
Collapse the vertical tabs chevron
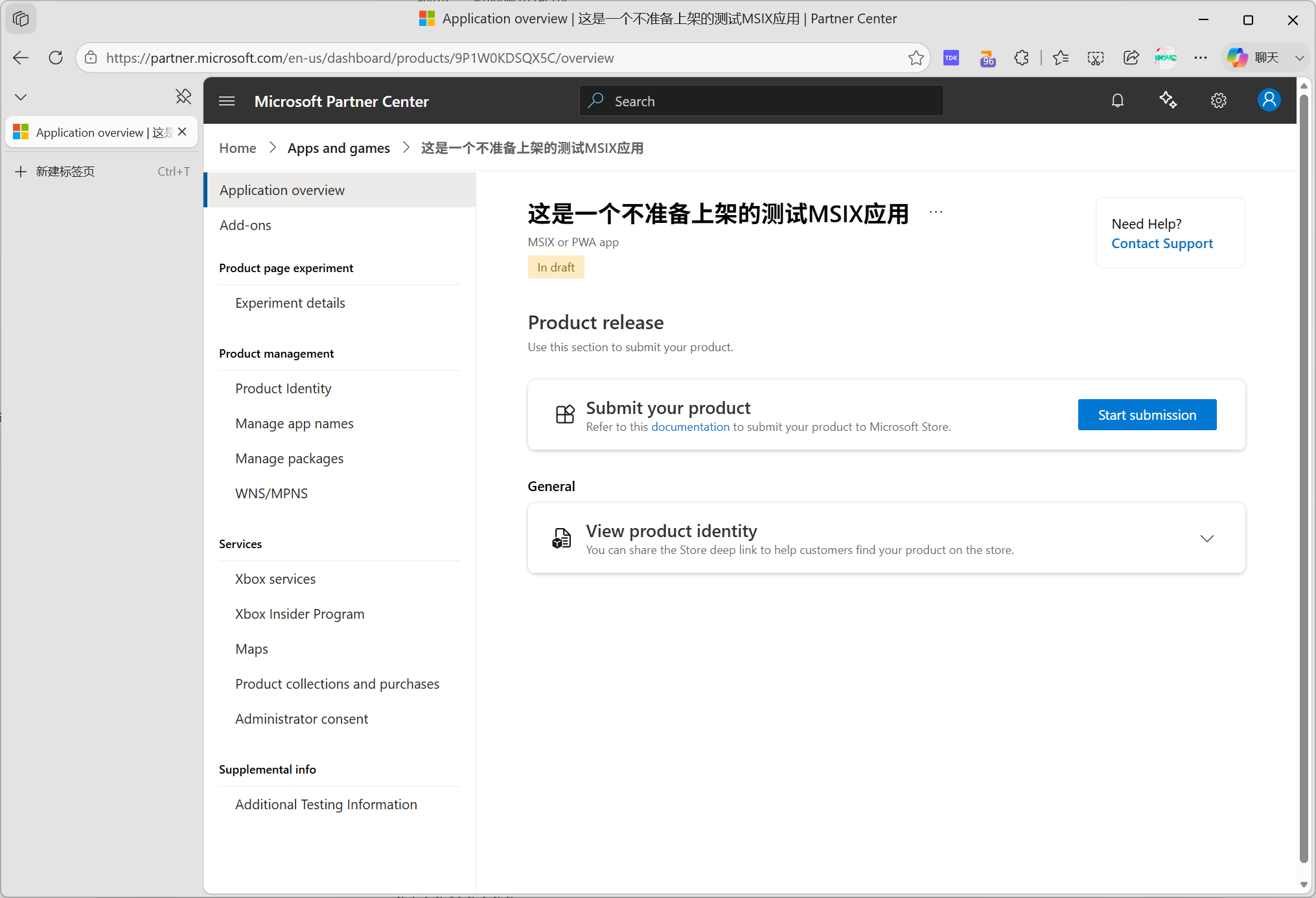tap(21, 97)
